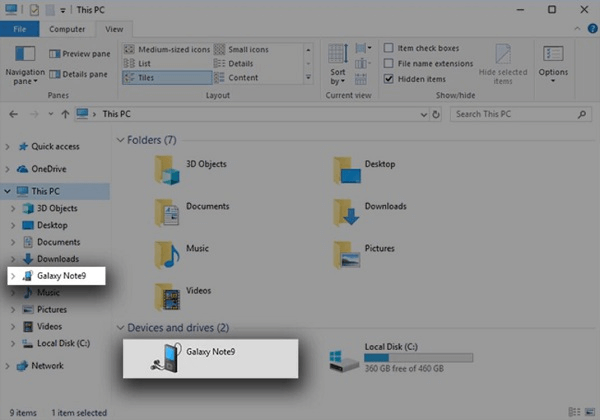This screenshot has height=420, width=600.
Task: Open the 3D Objects folder tile
Action: coord(167,170)
